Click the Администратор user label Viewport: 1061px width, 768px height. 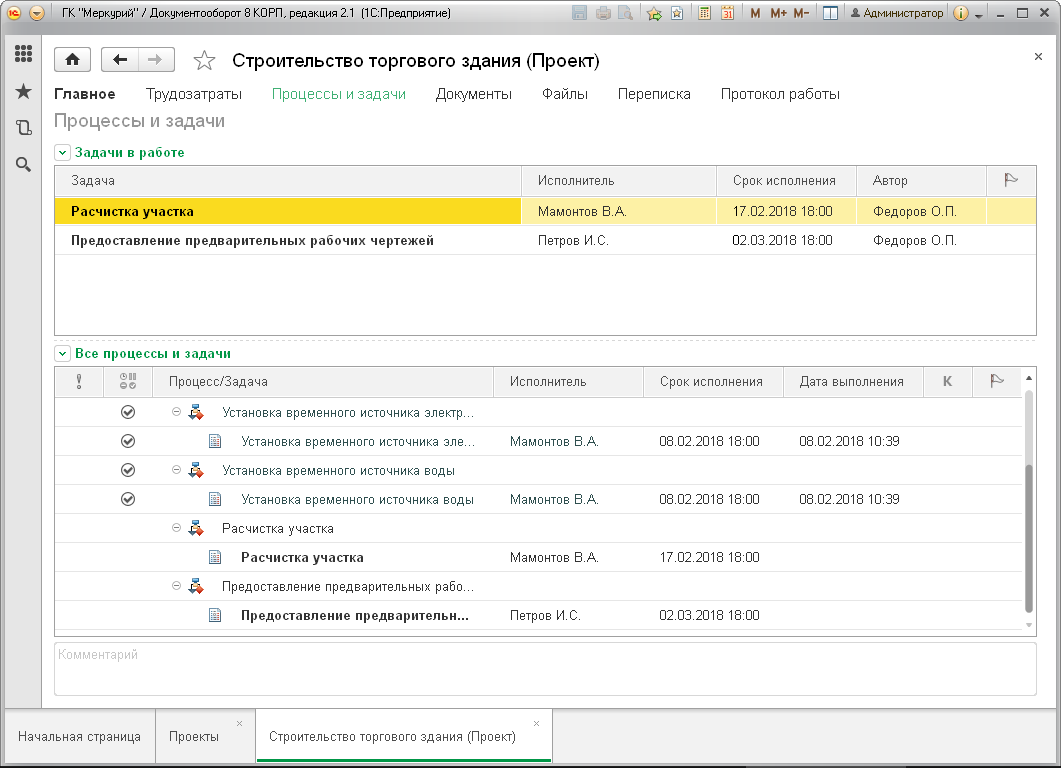(x=897, y=13)
